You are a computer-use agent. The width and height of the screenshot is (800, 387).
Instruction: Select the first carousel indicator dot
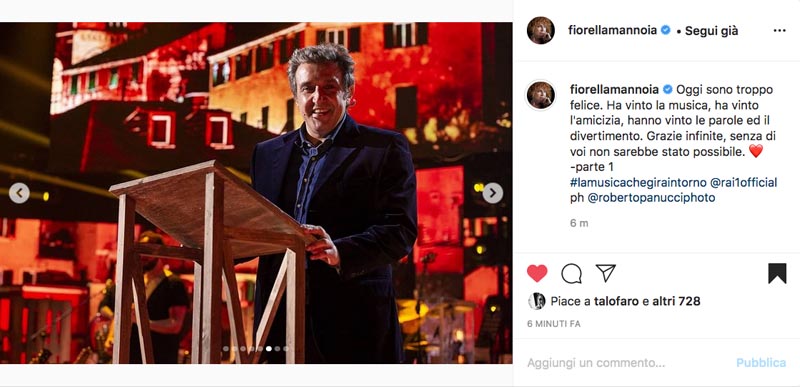pos(225,349)
